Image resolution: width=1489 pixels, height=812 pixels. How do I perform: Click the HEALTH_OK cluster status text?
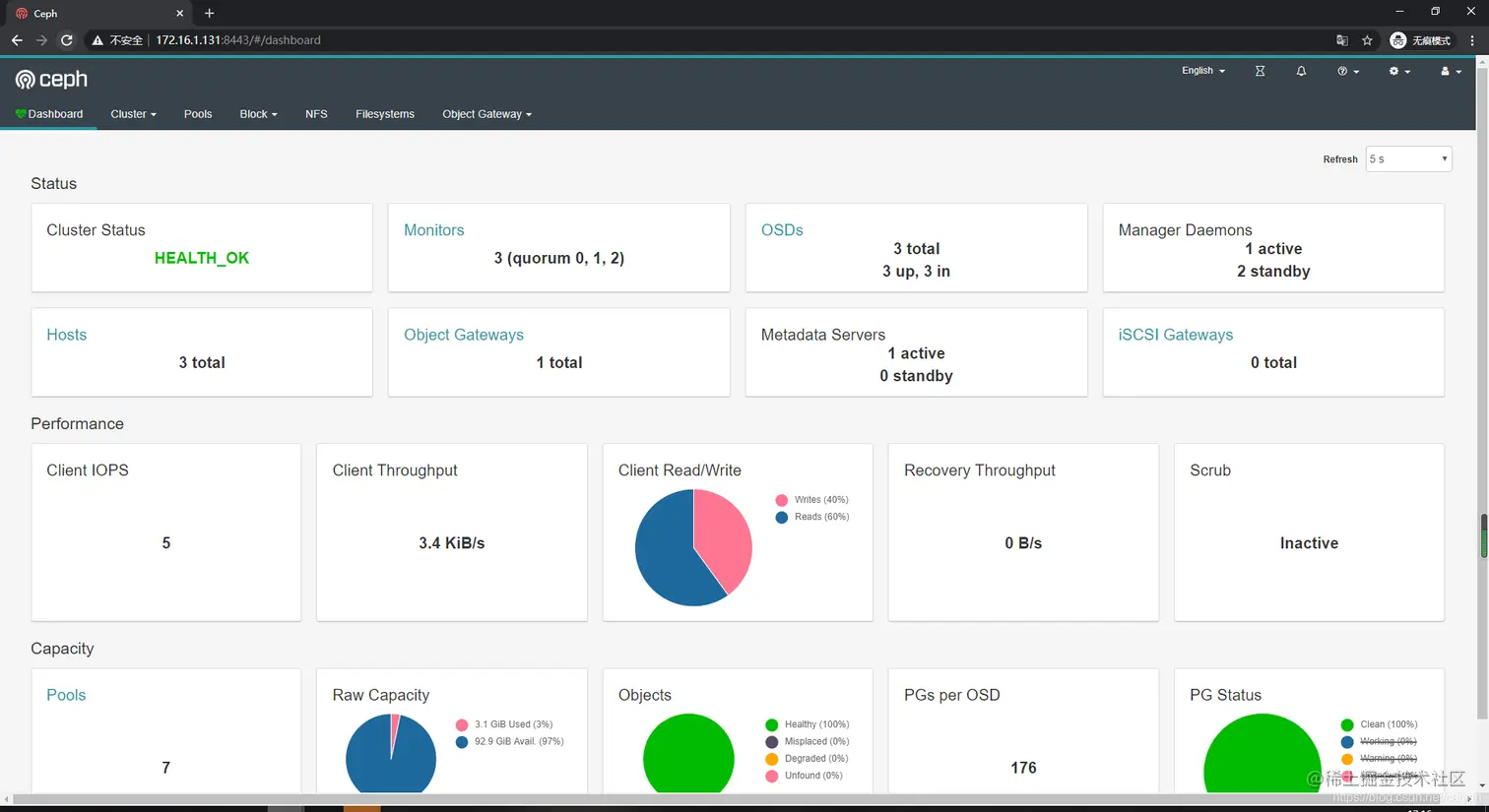pyautogui.click(x=202, y=258)
